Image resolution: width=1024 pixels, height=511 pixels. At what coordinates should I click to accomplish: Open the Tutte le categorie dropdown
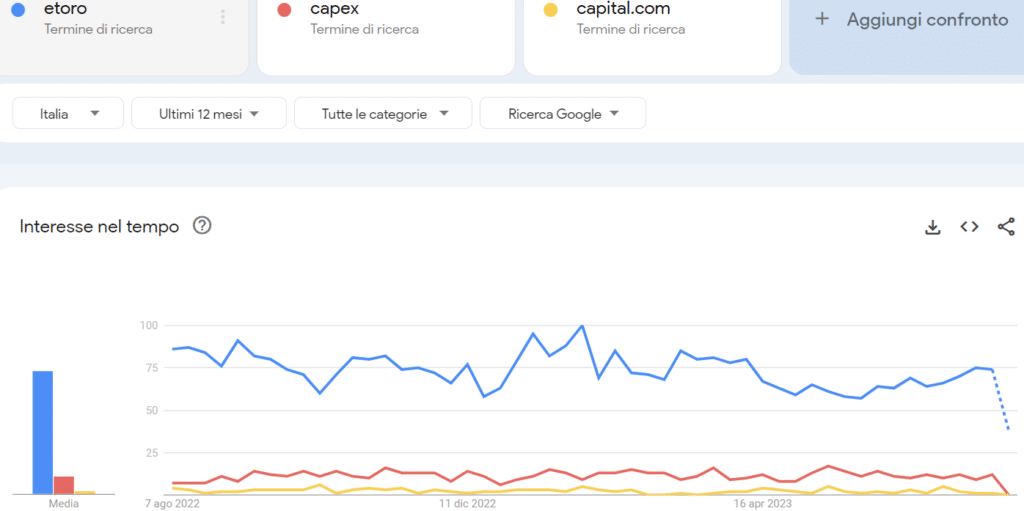pyautogui.click(x=383, y=114)
